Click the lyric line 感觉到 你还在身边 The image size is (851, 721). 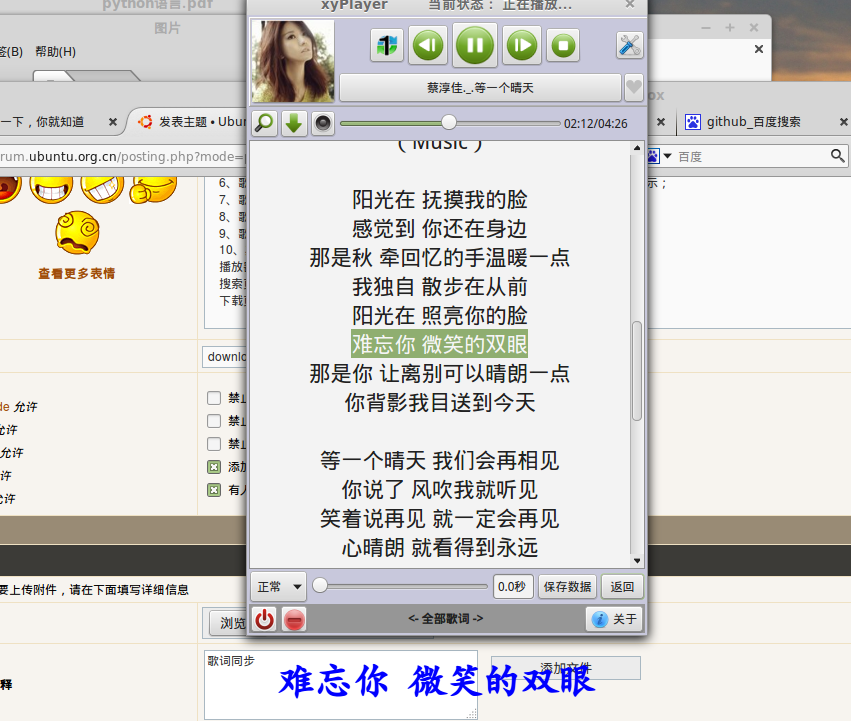pyautogui.click(x=440, y=229)
